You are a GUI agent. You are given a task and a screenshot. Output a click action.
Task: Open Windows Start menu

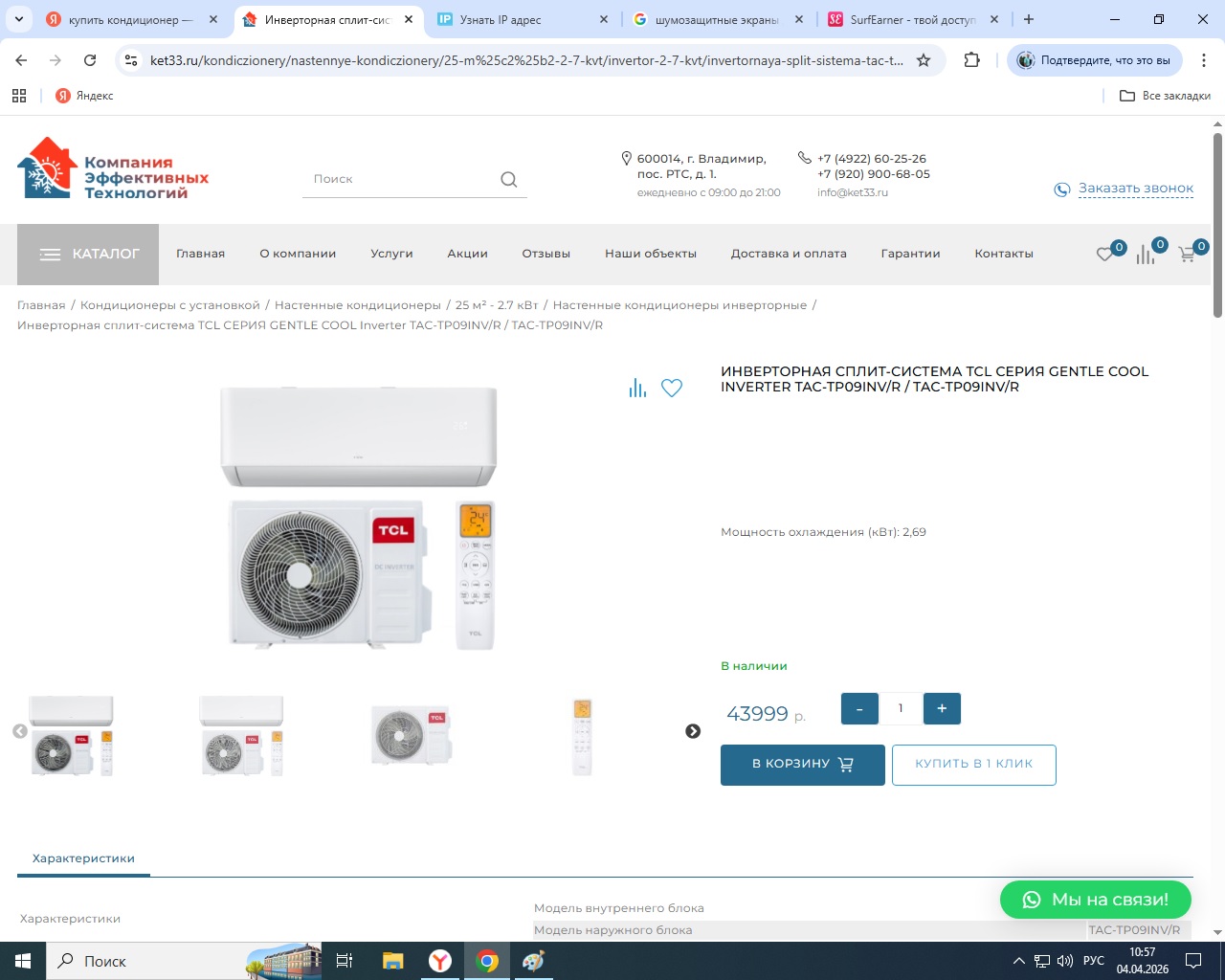point(23,961)
